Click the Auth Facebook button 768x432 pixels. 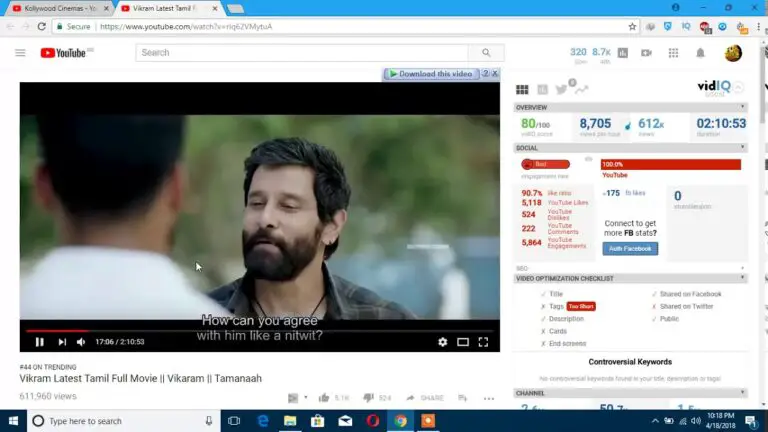pyautogui.click(x=630, y=248)
